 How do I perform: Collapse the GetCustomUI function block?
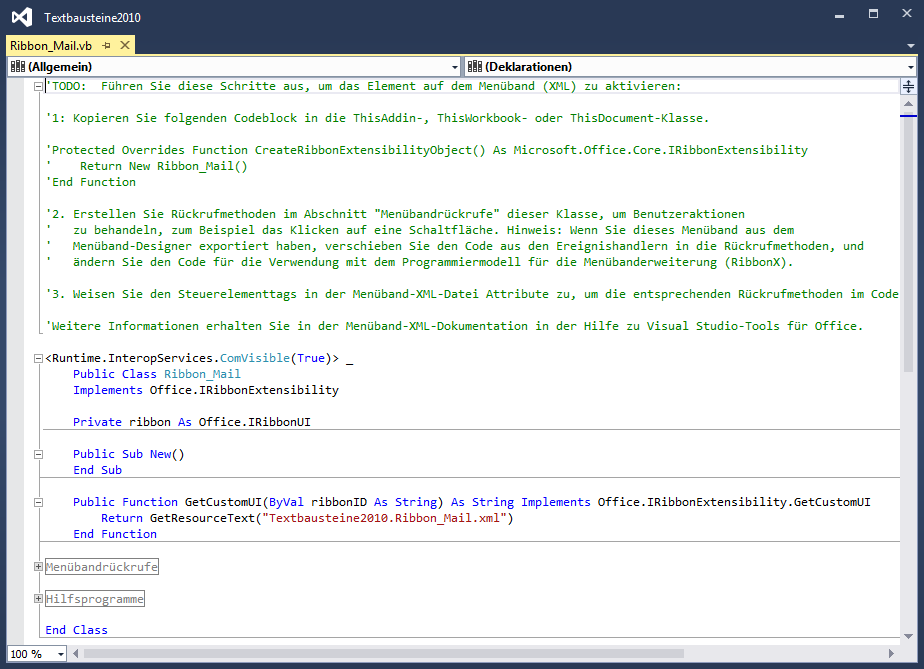tap(38, 502)
